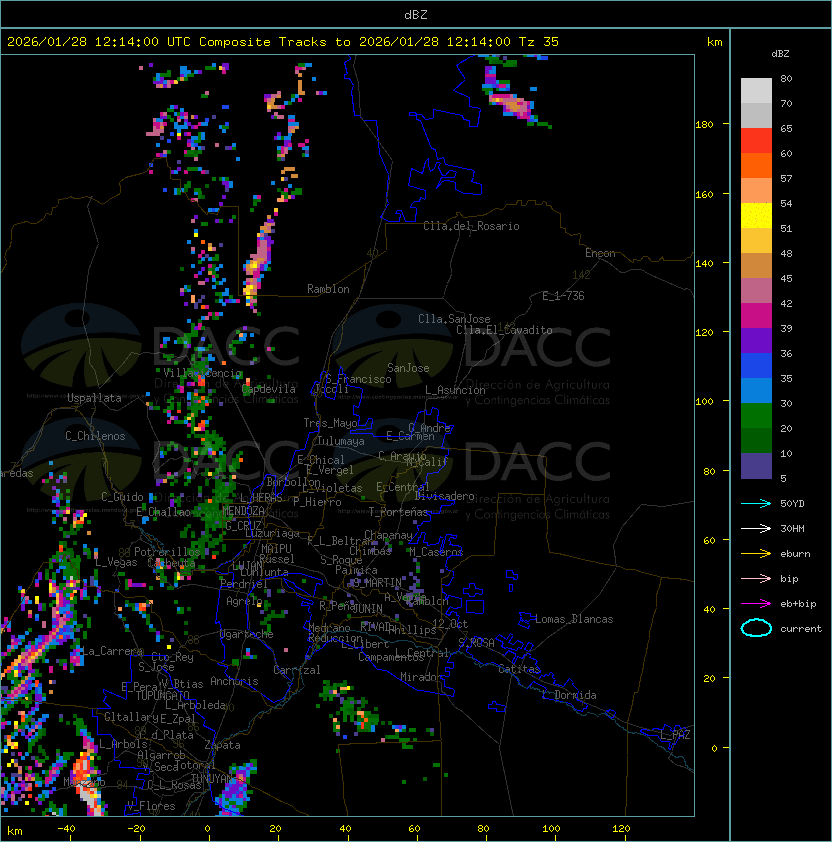The image size is (832, 842).
Task: Click the Potrerillos label
Action: (167, 552)
